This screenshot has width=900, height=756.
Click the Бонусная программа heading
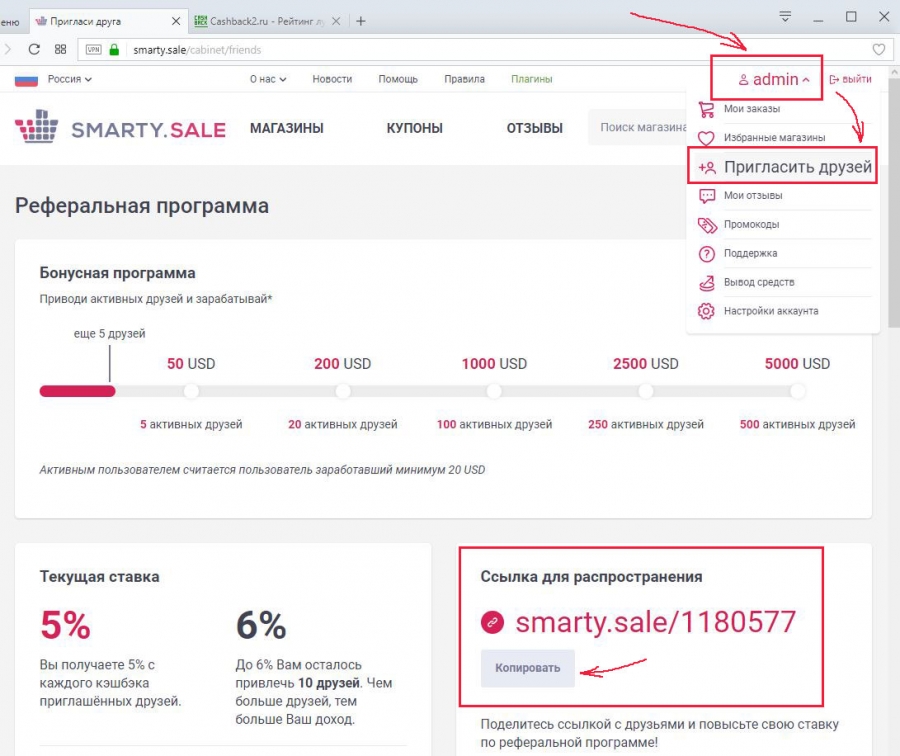[x=117, y=273]
